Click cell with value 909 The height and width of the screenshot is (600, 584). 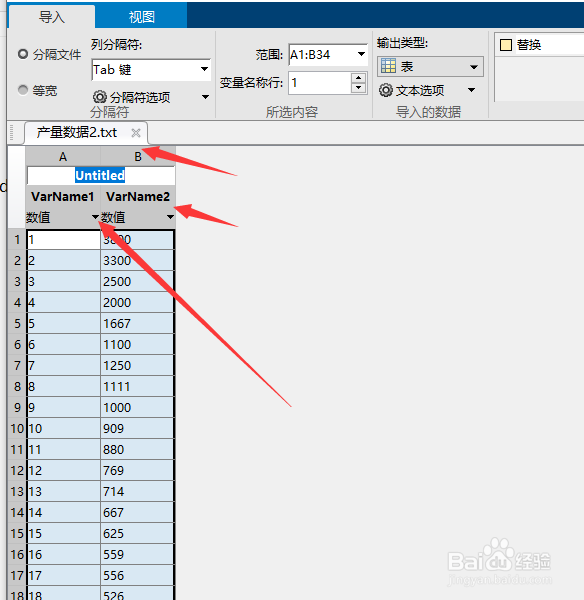pos(137,429)
